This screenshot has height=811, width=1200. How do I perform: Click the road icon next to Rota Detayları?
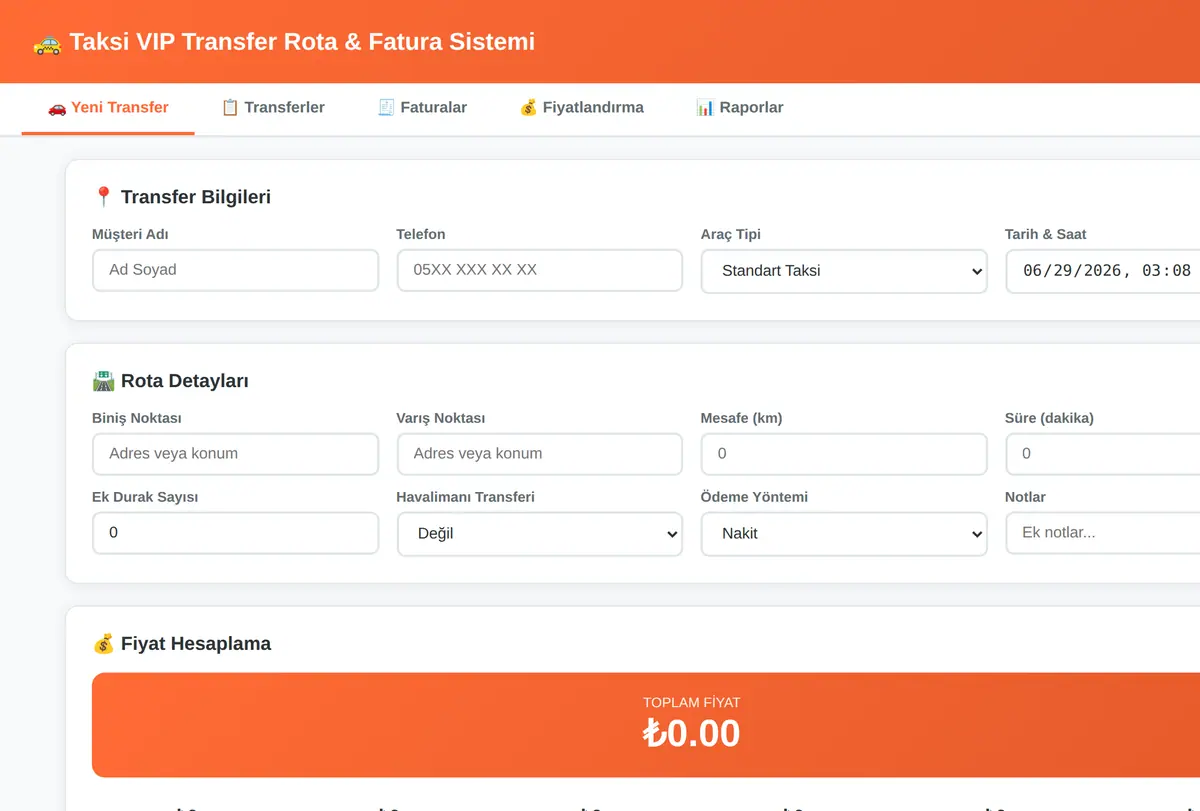pos(103,380)
